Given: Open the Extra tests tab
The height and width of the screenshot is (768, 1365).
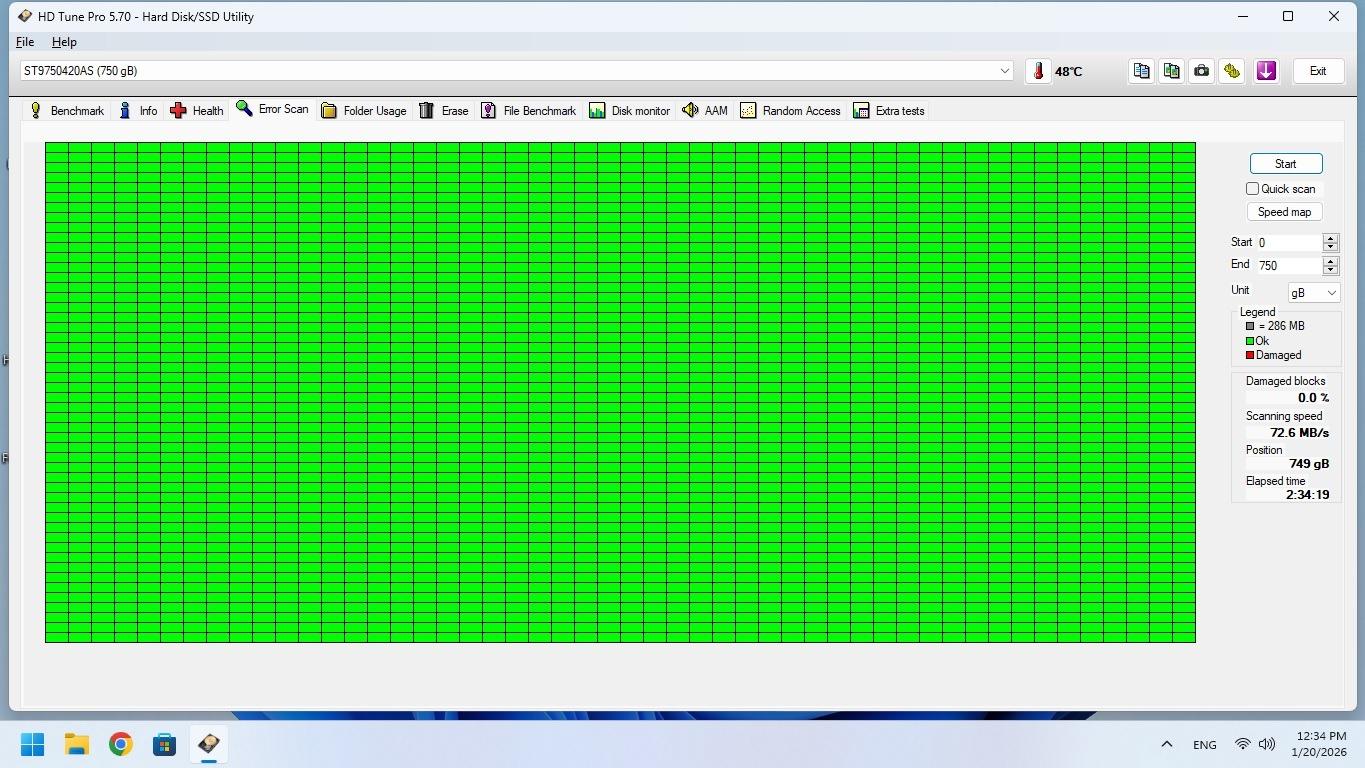Looking at the screenshot, I should click(x=888, y=110).
